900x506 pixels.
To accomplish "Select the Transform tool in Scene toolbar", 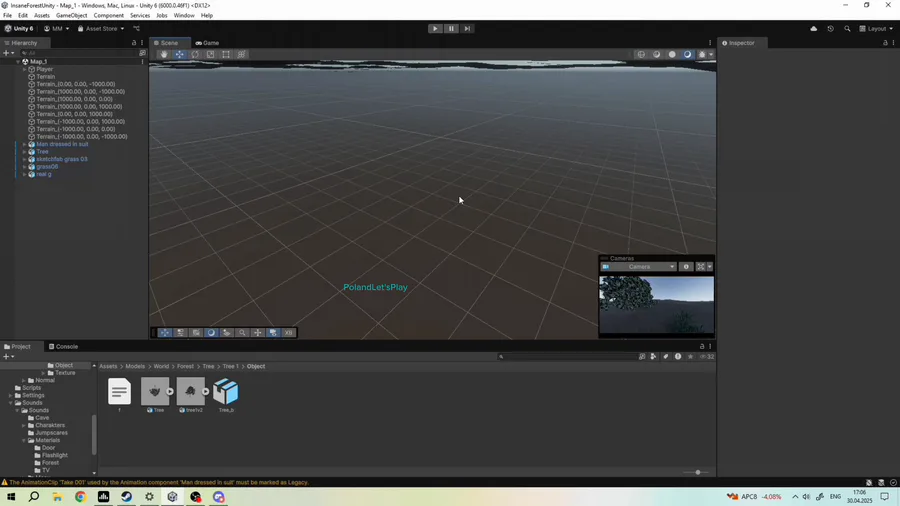I will (x=242, y=55).
